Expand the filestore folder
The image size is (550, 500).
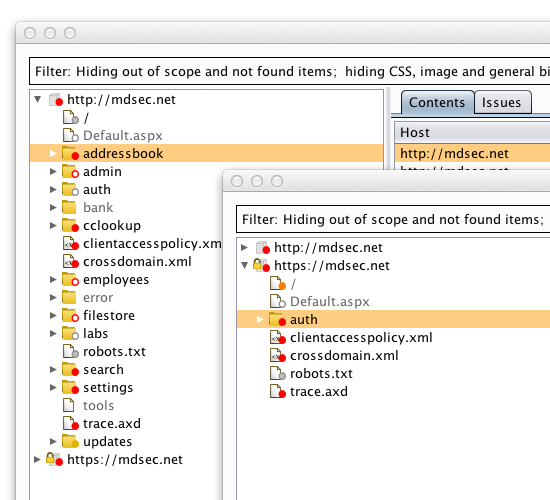(53, 315)
